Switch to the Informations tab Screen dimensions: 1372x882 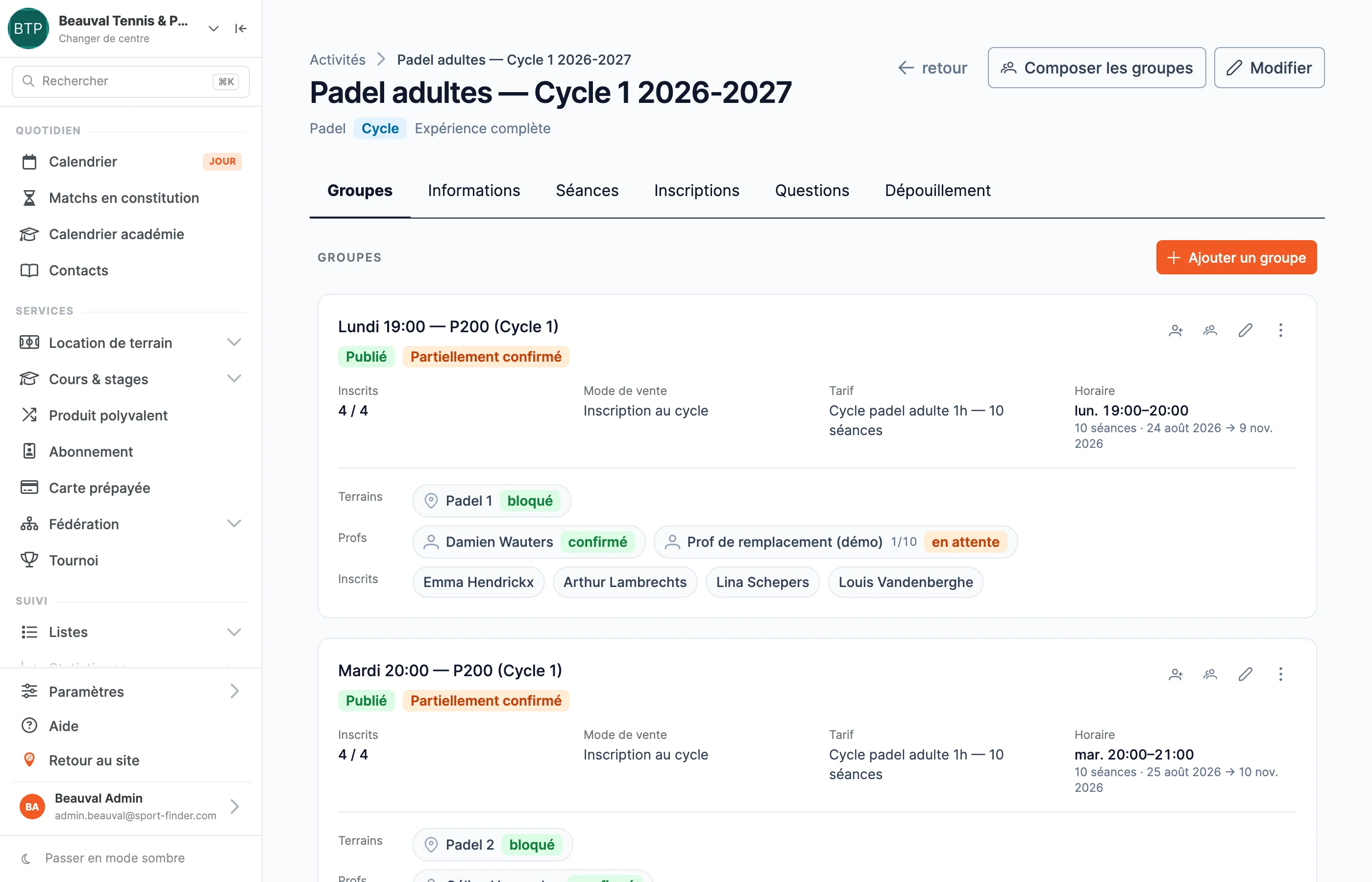[x=473, y=190]
